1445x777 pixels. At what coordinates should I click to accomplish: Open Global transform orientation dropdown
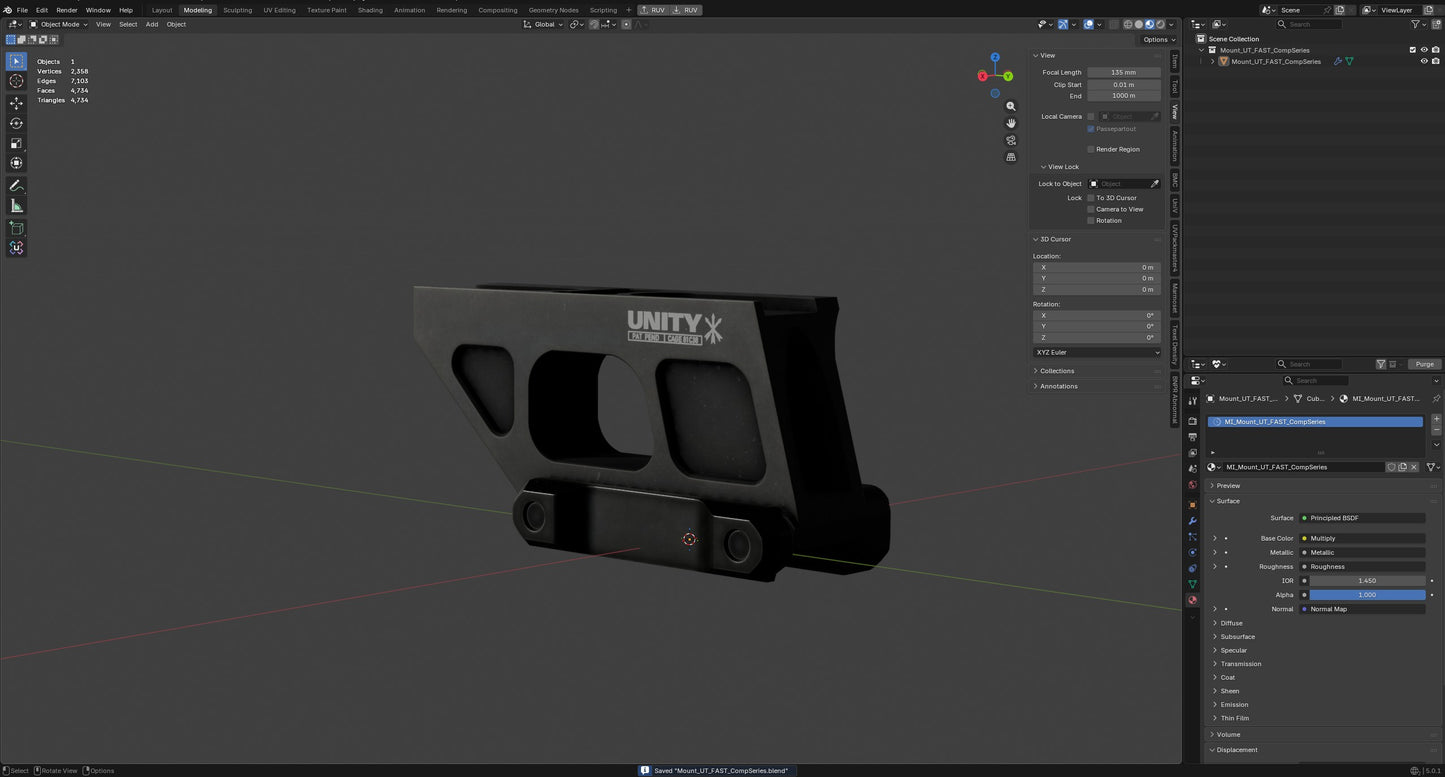544,24
